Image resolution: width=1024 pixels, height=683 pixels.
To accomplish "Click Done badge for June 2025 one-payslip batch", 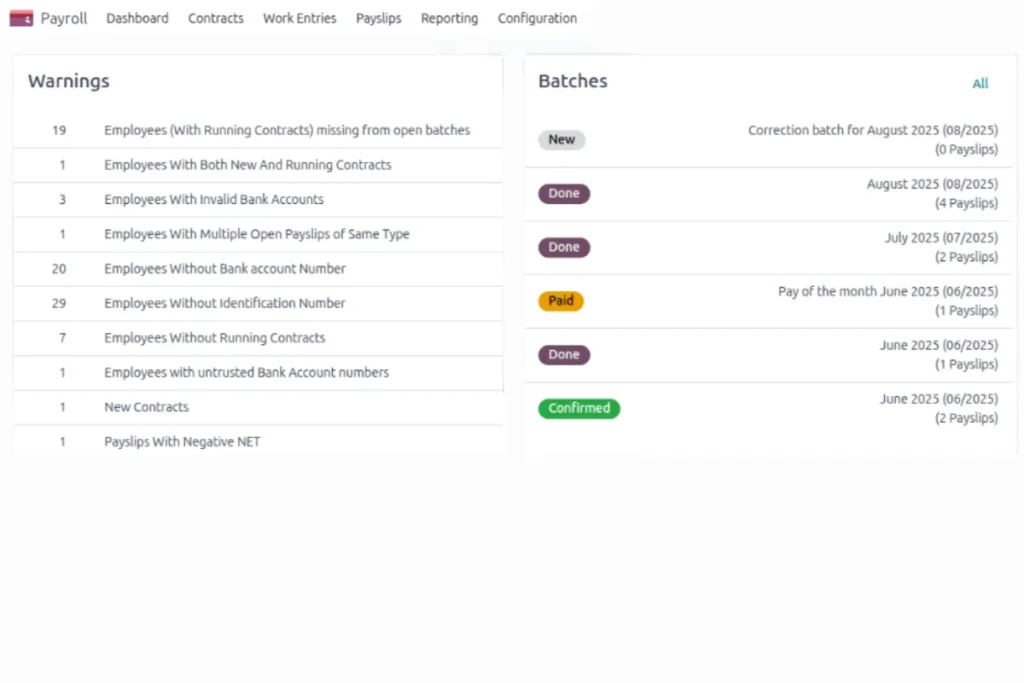I will (x=564, y=355).
